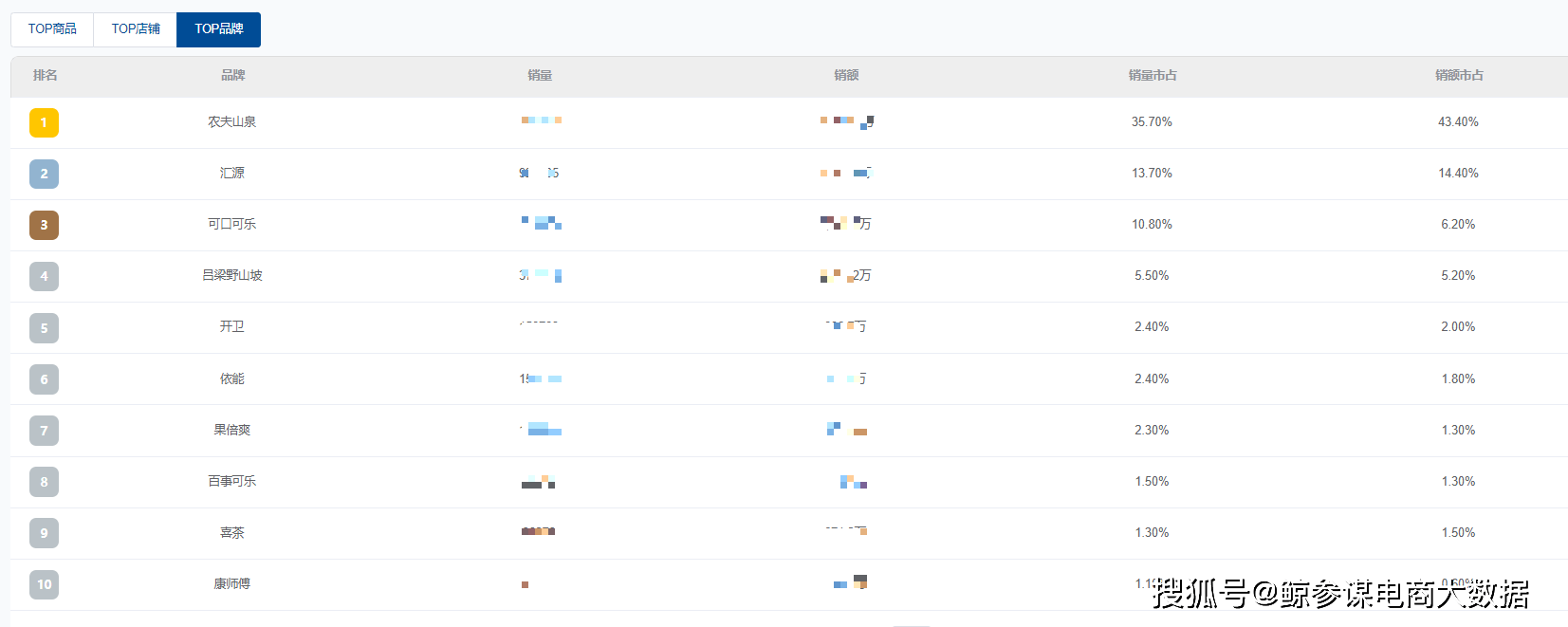This screenshot has height=627, width=1568.
Task: Click 1.50% sales amount share for 喜茶
Action: (1458, 533)
